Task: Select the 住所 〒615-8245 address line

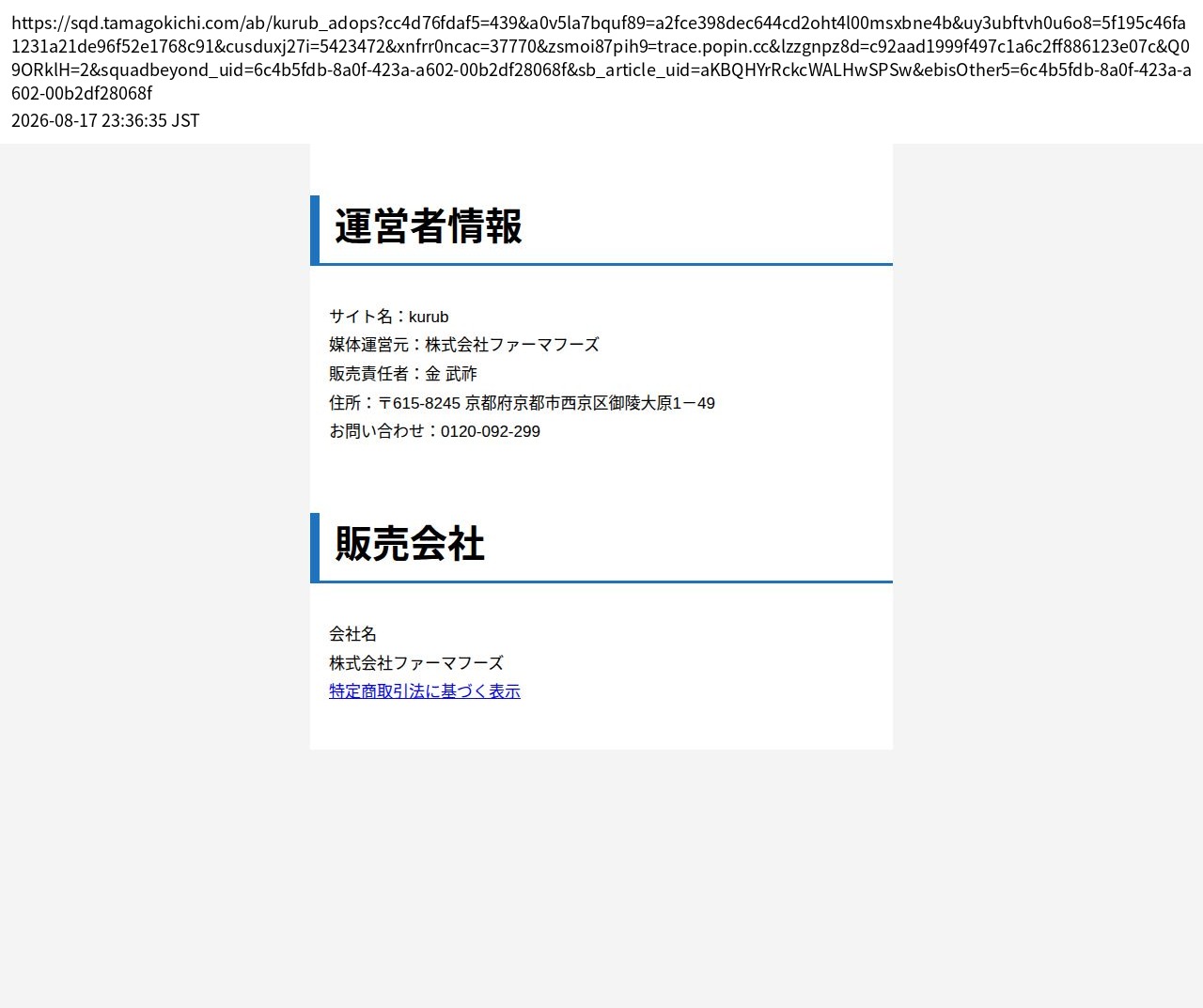Action: pos(522,403)
